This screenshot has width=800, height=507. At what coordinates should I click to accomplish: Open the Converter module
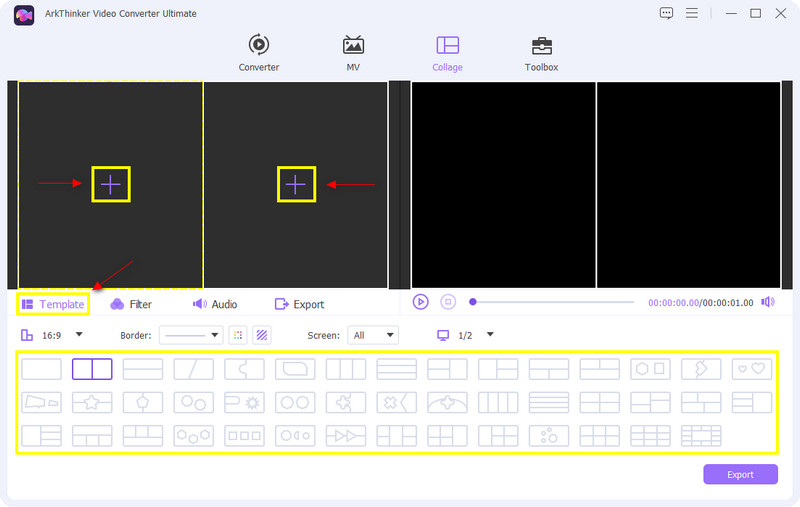(x=259, y=53)
